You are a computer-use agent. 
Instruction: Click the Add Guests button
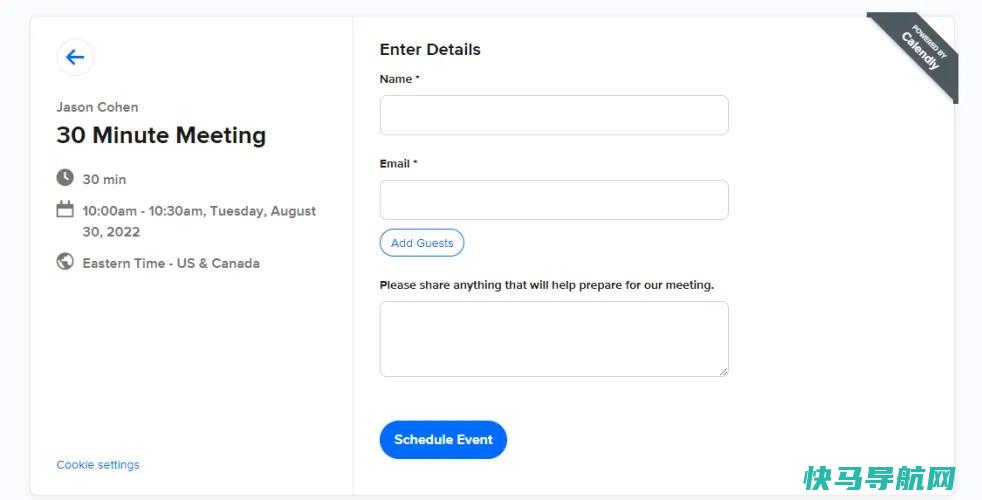coord(421,243)
